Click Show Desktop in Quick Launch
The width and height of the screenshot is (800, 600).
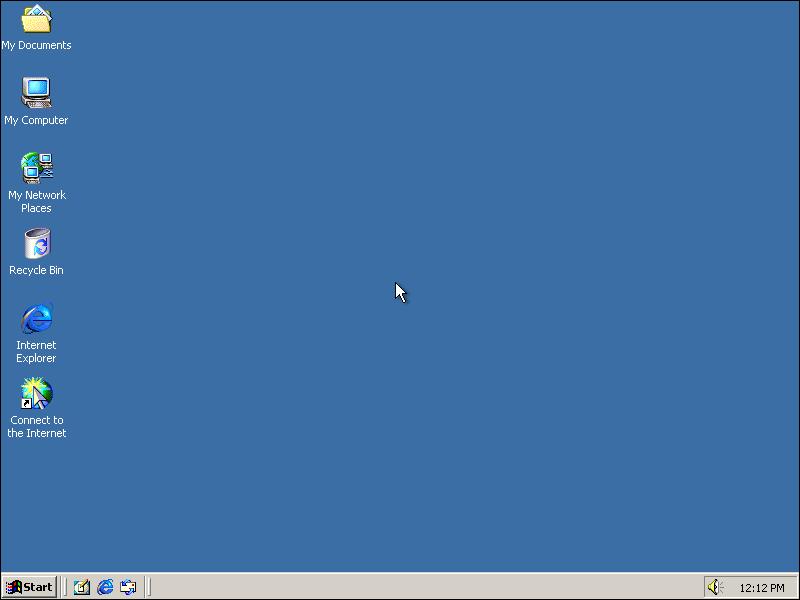pyautogui.click(x=82, y=587)
